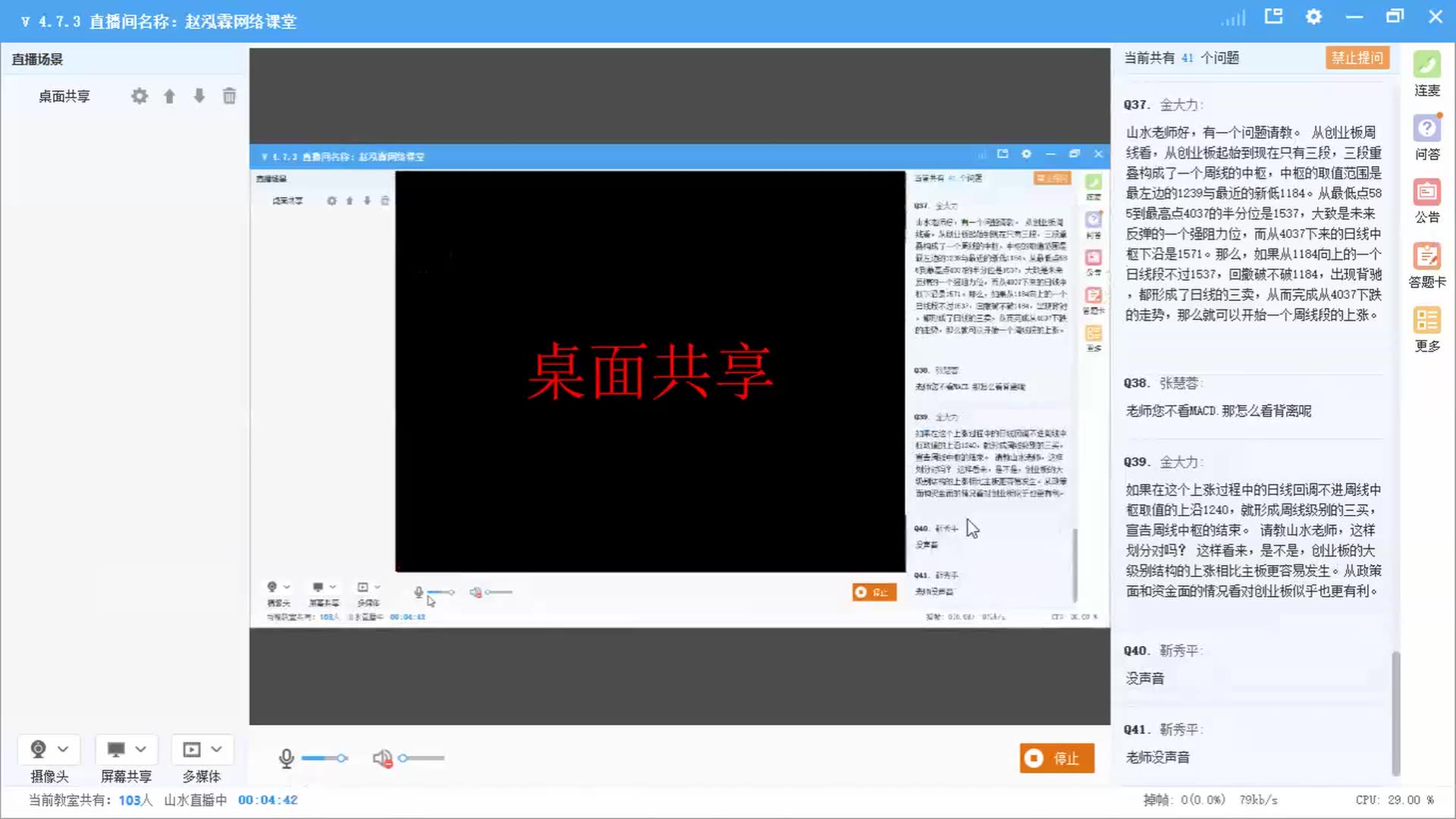Select question Q40 没声音

1254,664
